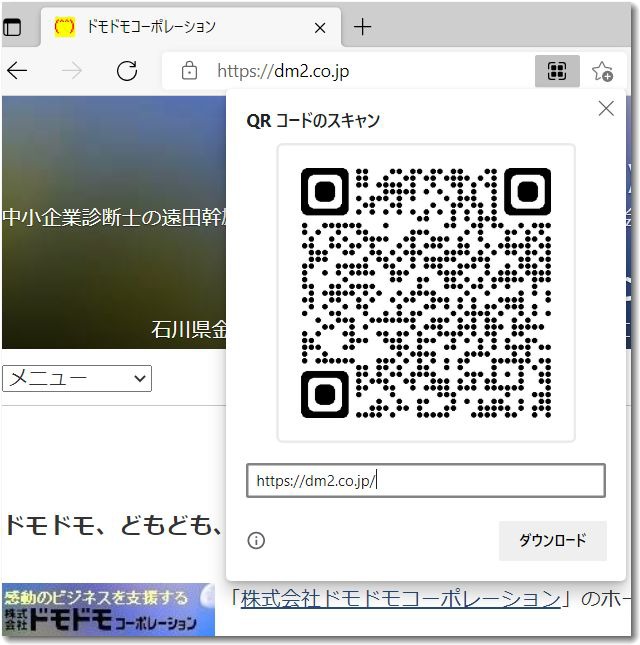Image resolution: width=640 pixels, height=645 pixels.
Task: Open a new tab with the plus button
Action: point(362,27)
